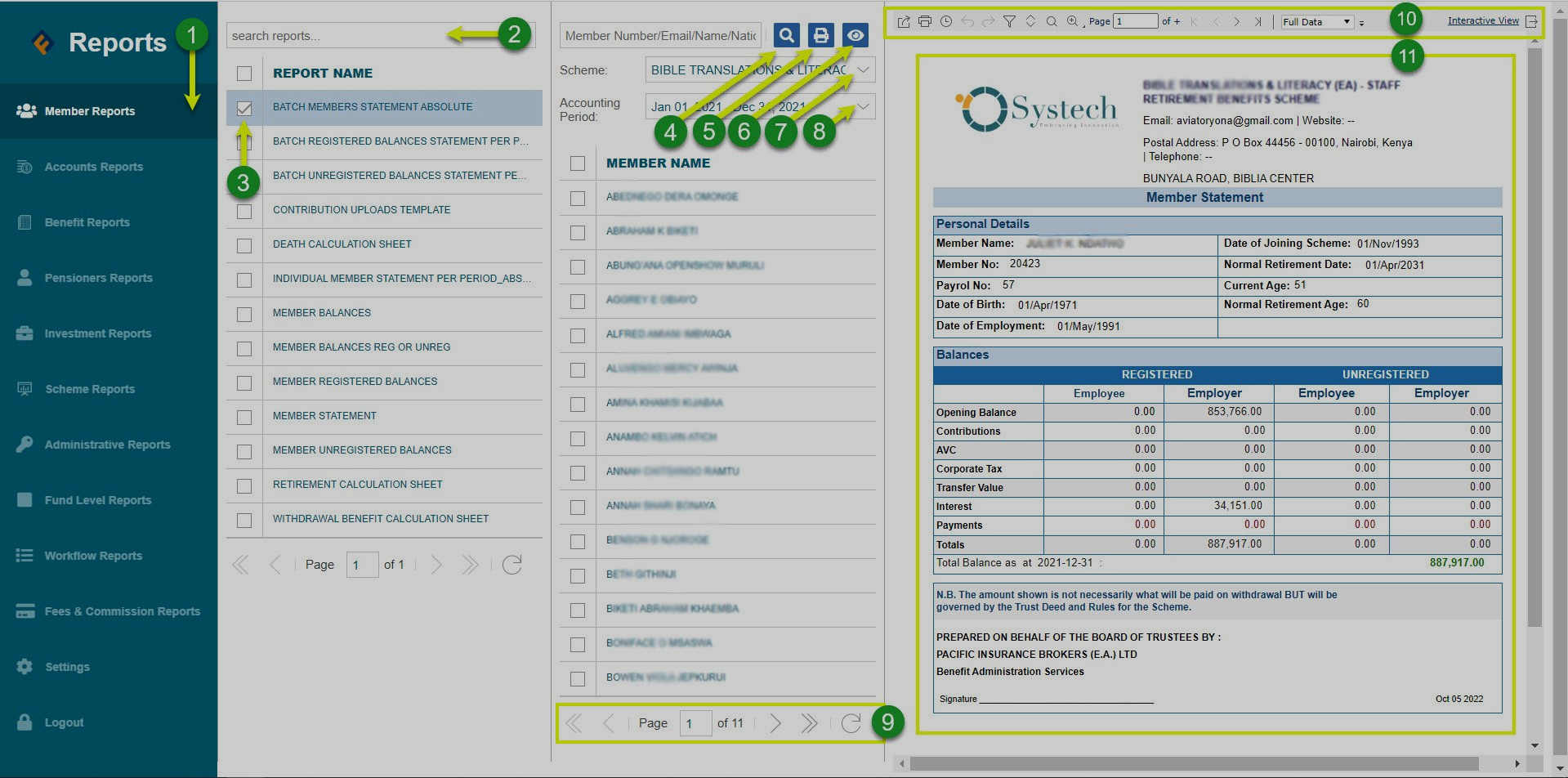This screenshot has width=1568, height=778.
Task: Select the search (magnifier) icon above Scheme
Action: point(785,34)
